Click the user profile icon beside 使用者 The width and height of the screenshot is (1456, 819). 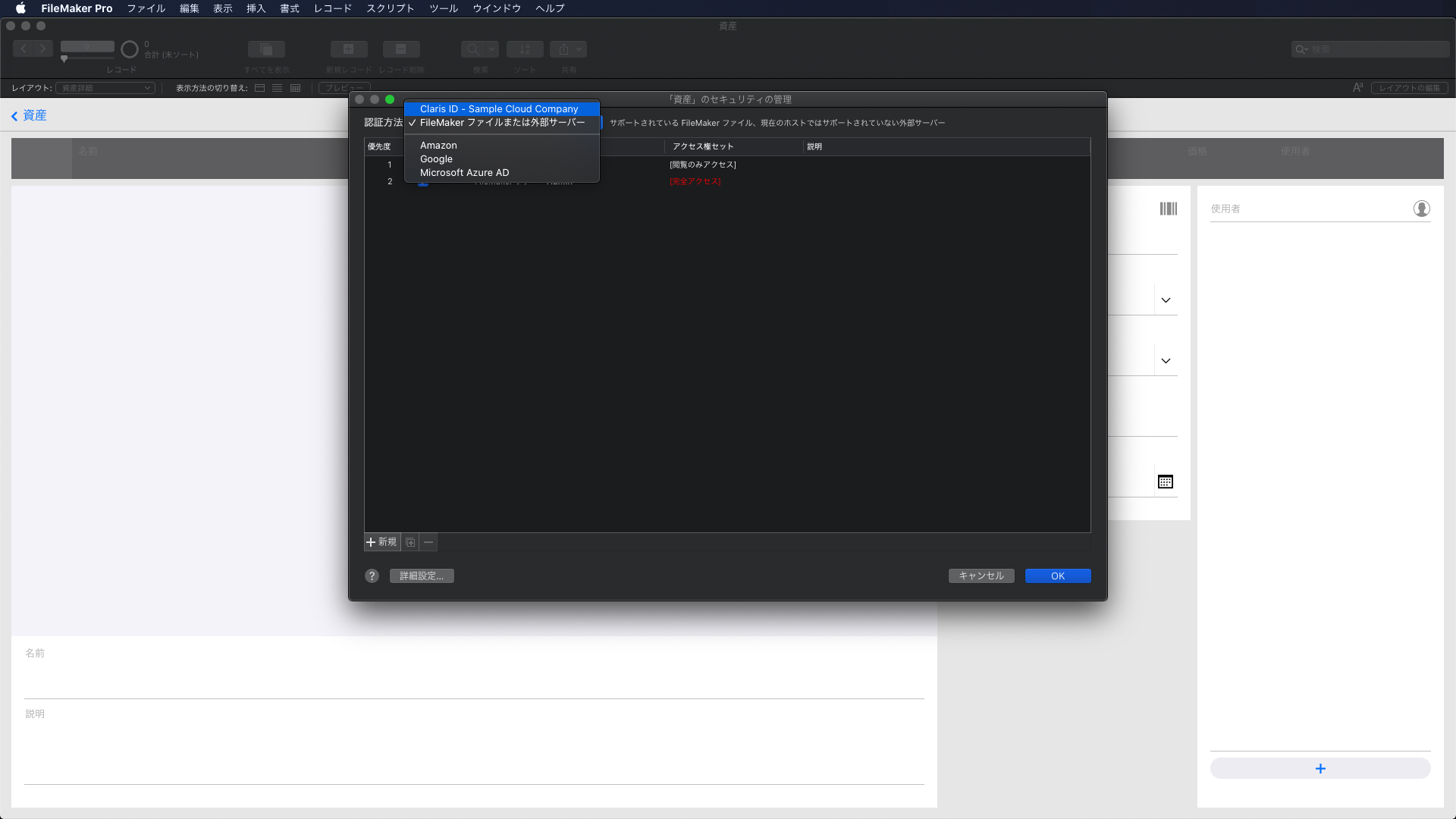1421,209
